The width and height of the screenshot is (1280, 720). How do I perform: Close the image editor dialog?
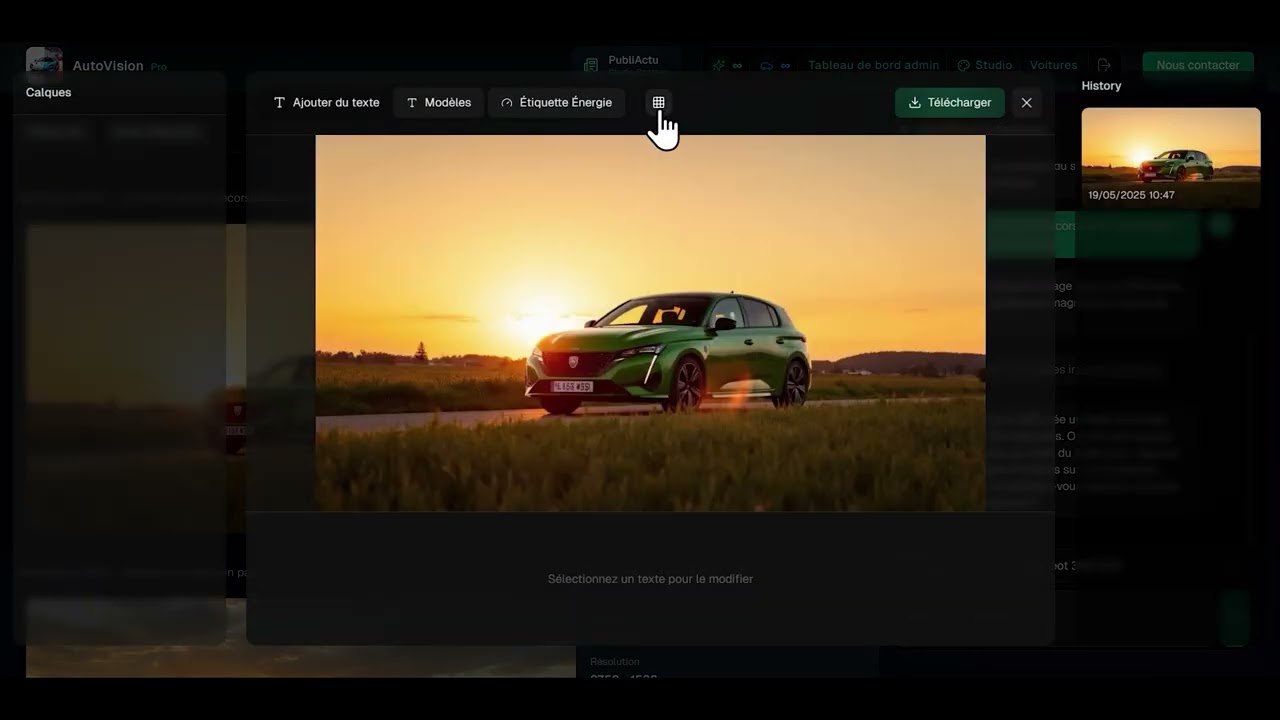pyautogui.click(x=1026, y=102)
